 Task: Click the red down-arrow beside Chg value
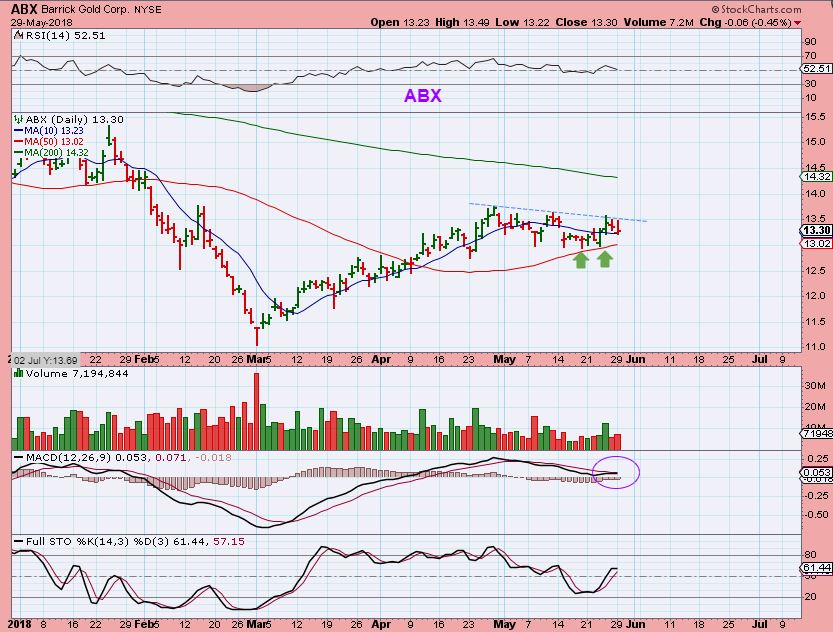coord(797,23)
